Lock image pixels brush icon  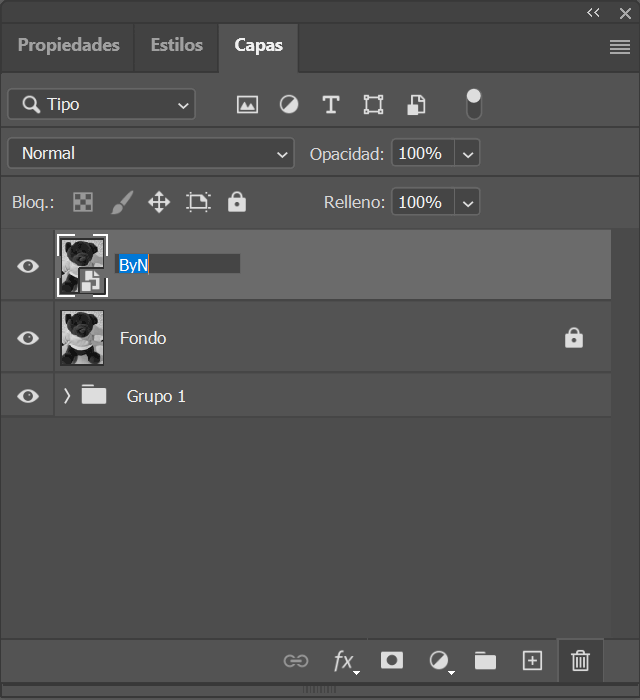coord(121,202)
